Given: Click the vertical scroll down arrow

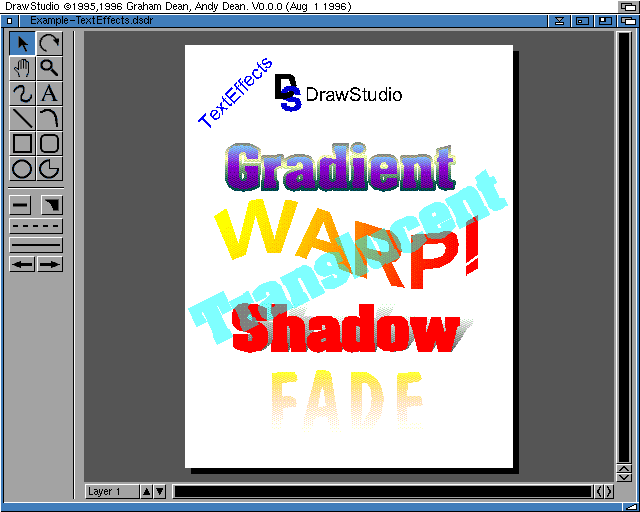Looking at the screenshot, I should pos(624,477).
